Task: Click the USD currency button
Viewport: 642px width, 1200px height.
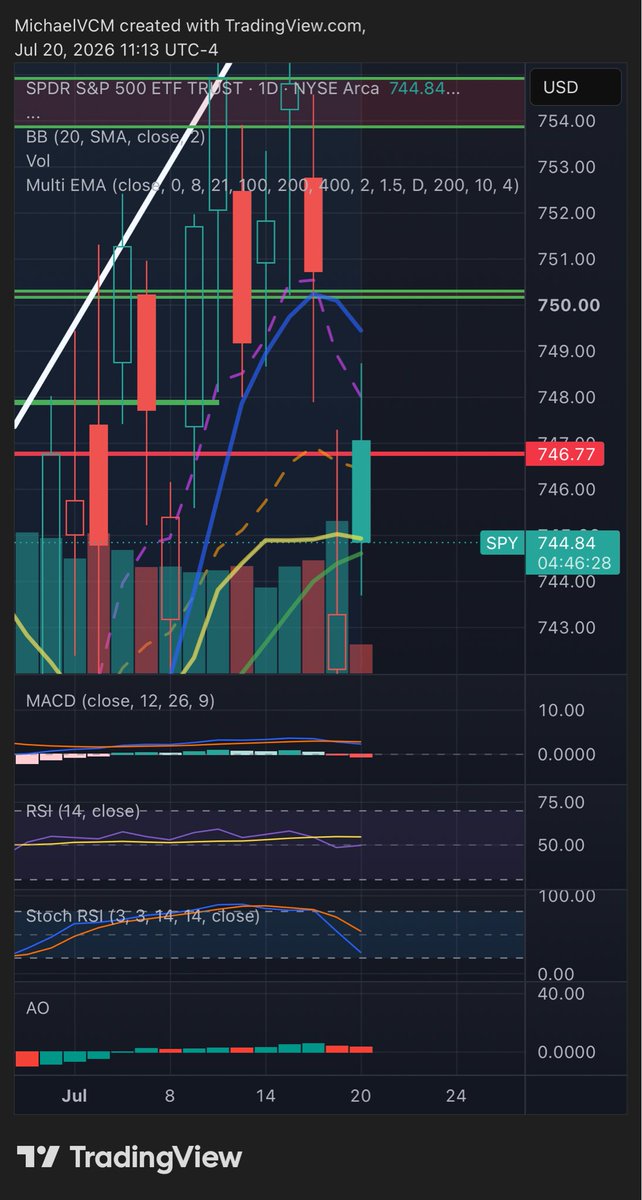Action: pyautogui.click(x=574, y=88)
